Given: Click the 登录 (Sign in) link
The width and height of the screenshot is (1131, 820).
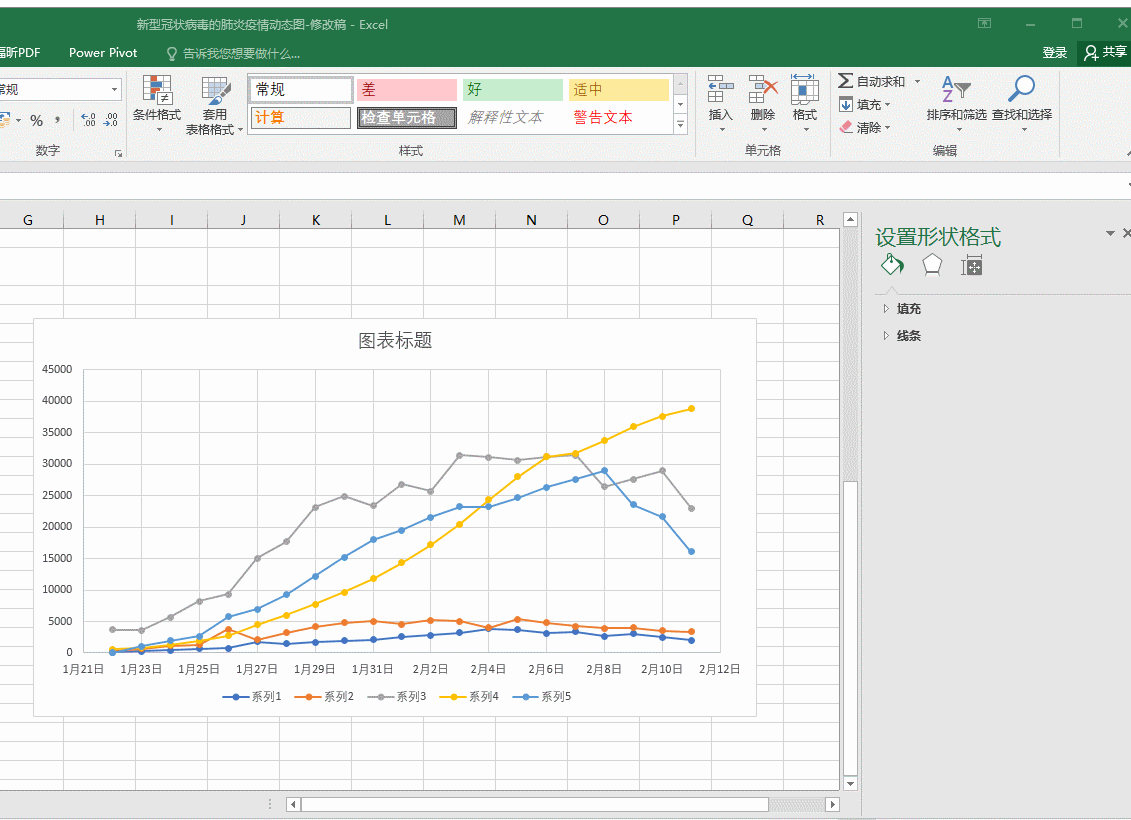Looking at the screenshot, I should coord(1054,53).
